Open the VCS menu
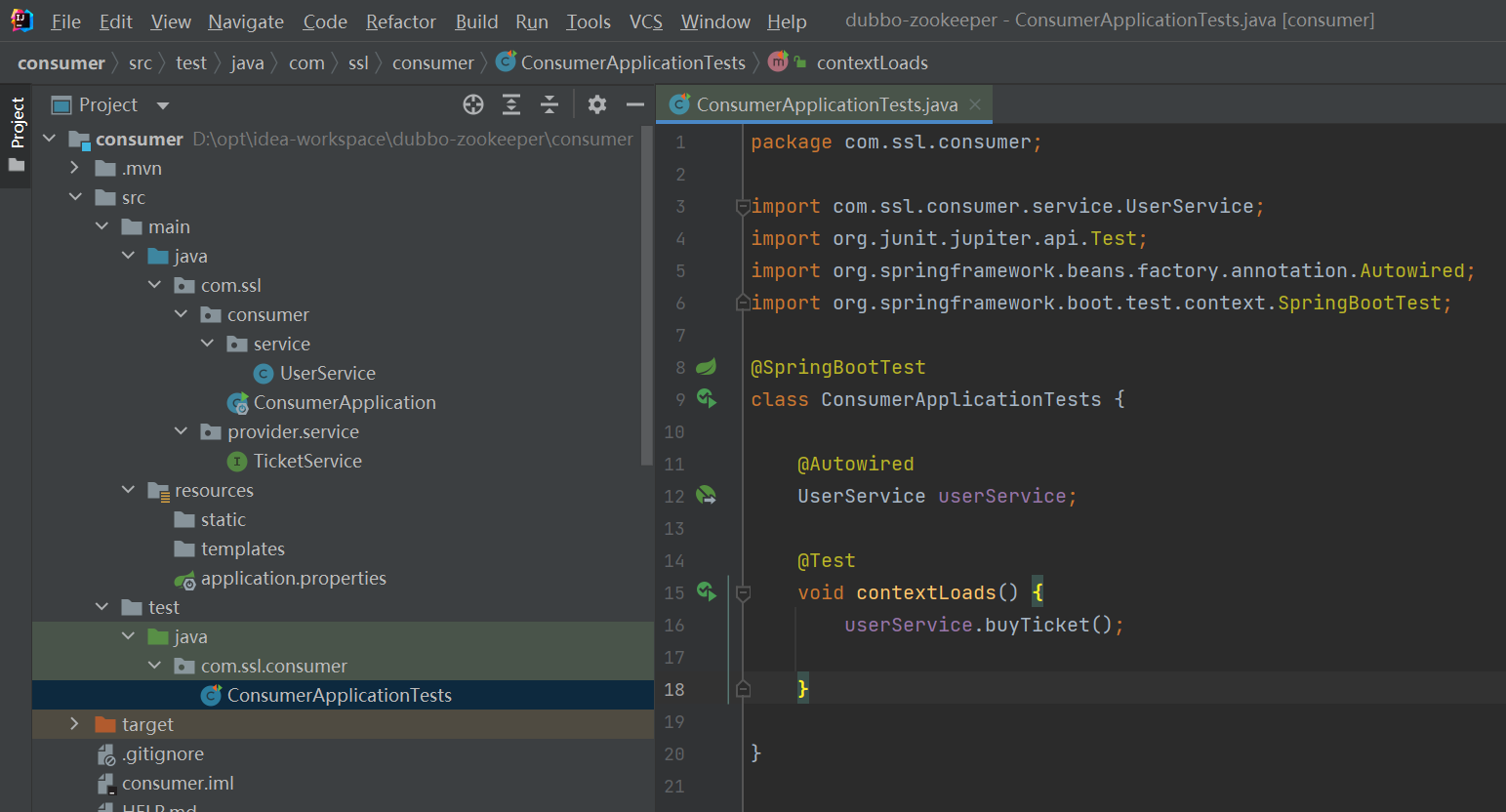 (646, 21)
